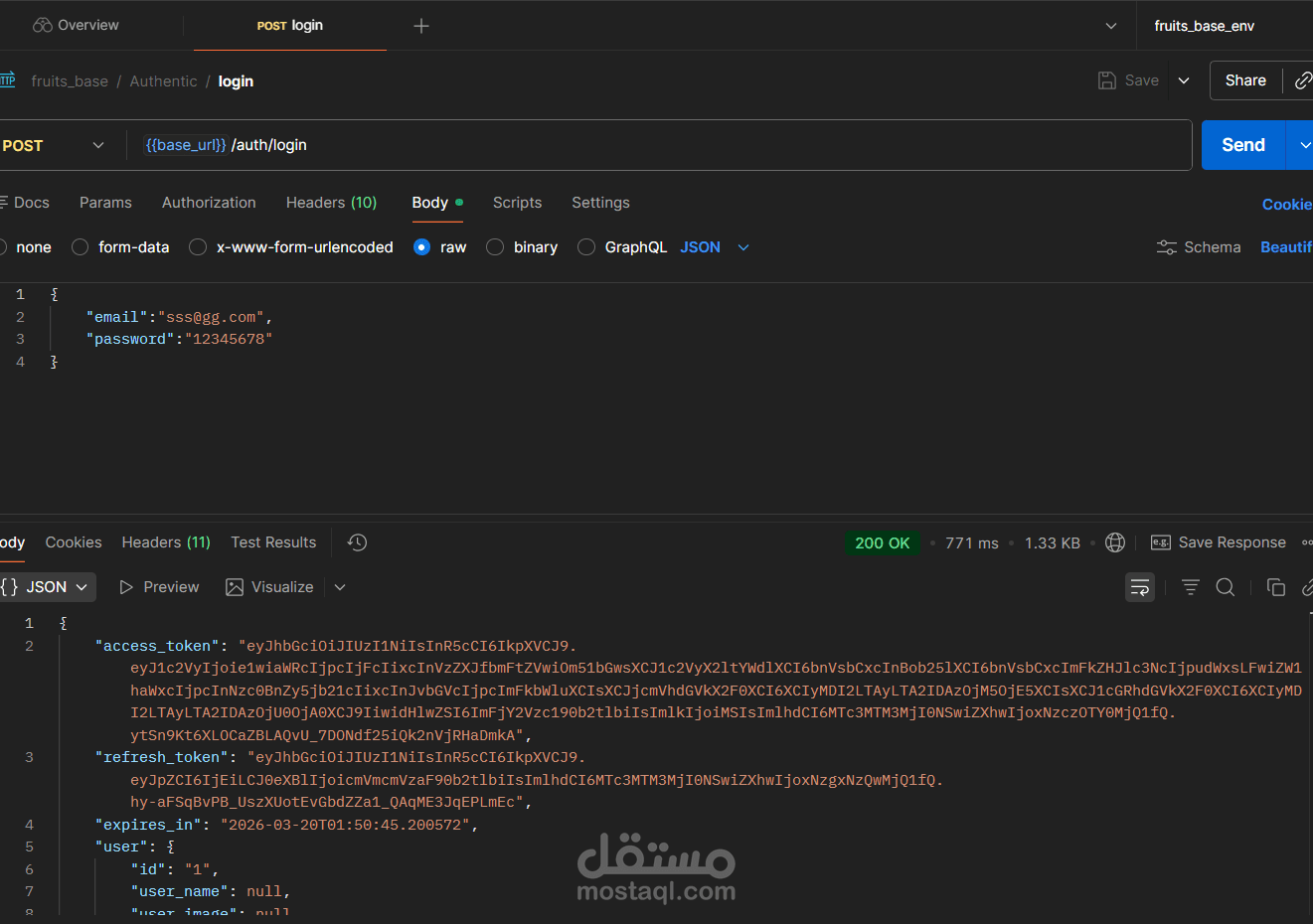Open the fruits_base_env environment selector

click(x=1204, y=26)
